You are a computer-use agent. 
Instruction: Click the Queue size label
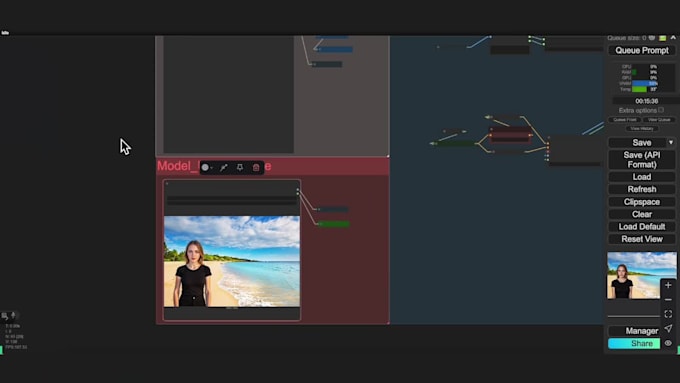click(627, 38)
